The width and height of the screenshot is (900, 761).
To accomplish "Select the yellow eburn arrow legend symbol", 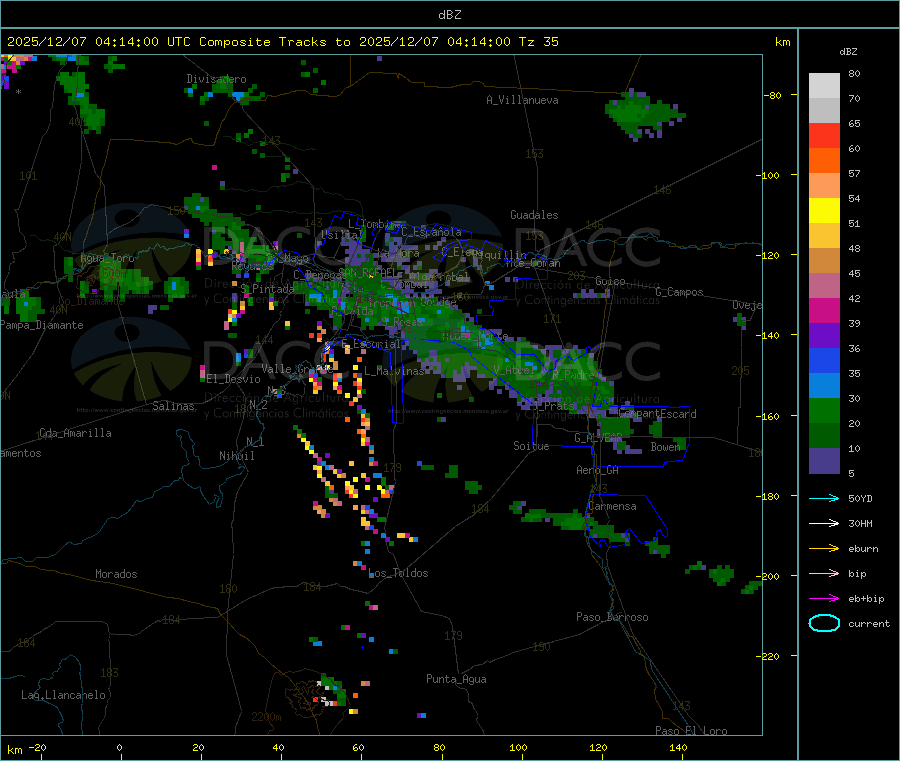I will click(x=824, y=549).
